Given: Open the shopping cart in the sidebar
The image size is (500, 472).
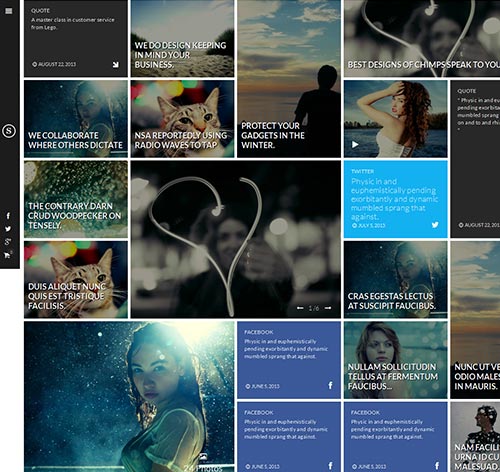Looking at the screenshot, I should coord(8,255).
